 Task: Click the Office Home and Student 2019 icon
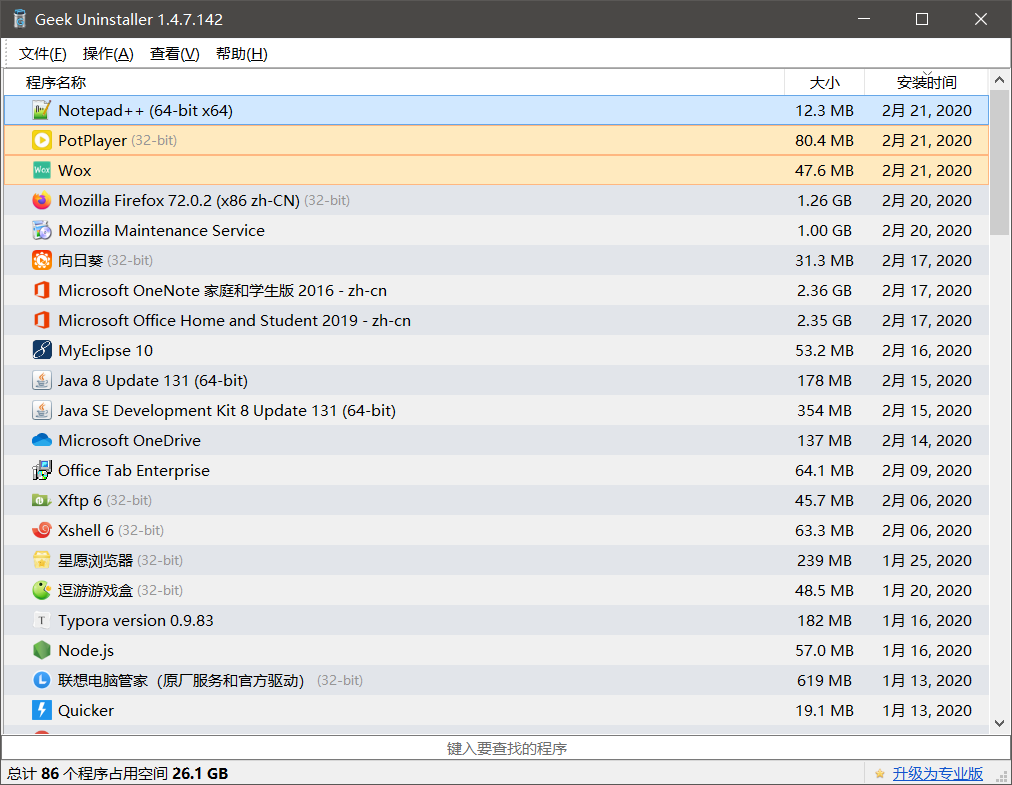[42, 320]
